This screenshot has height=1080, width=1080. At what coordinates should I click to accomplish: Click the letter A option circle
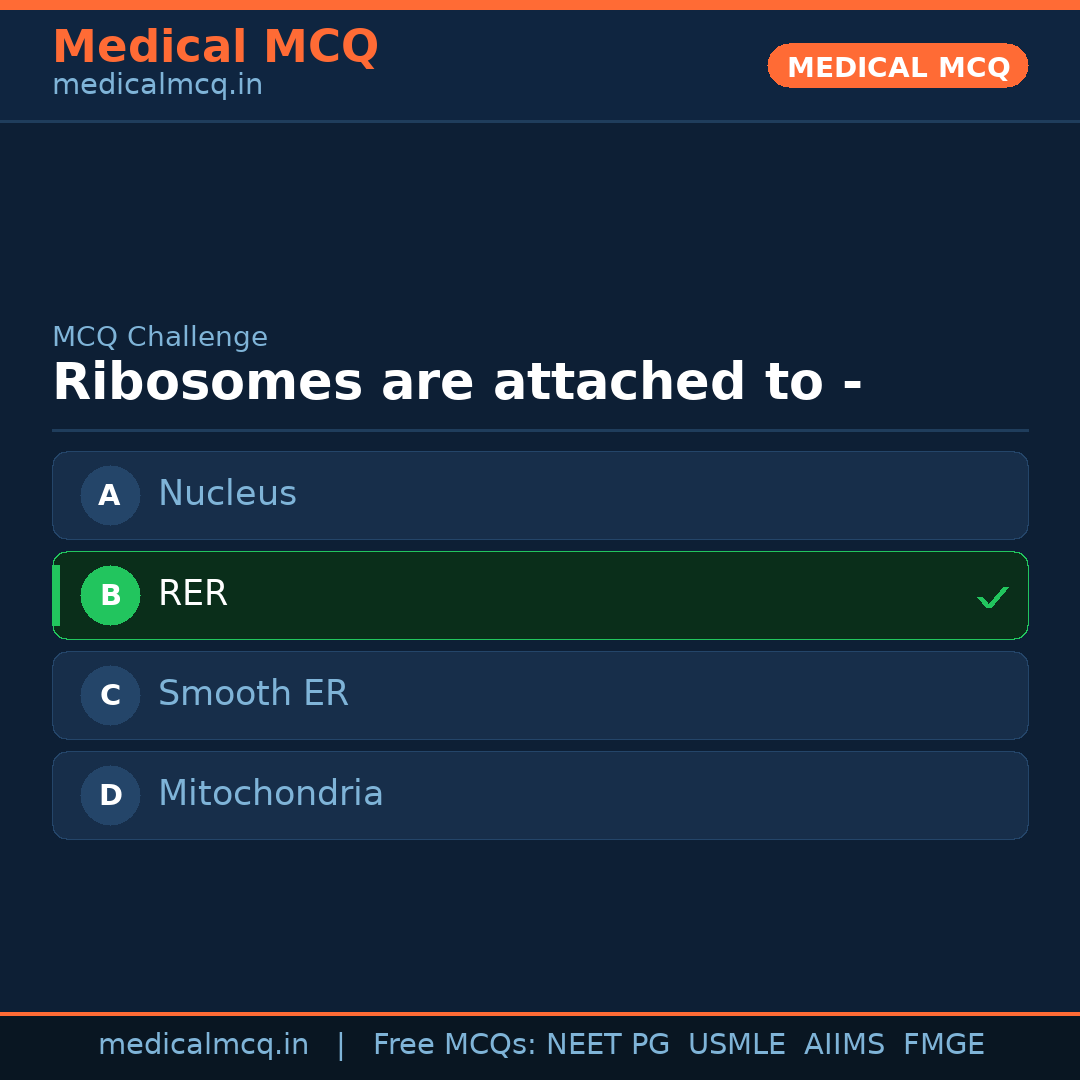[x=110, y=495]
